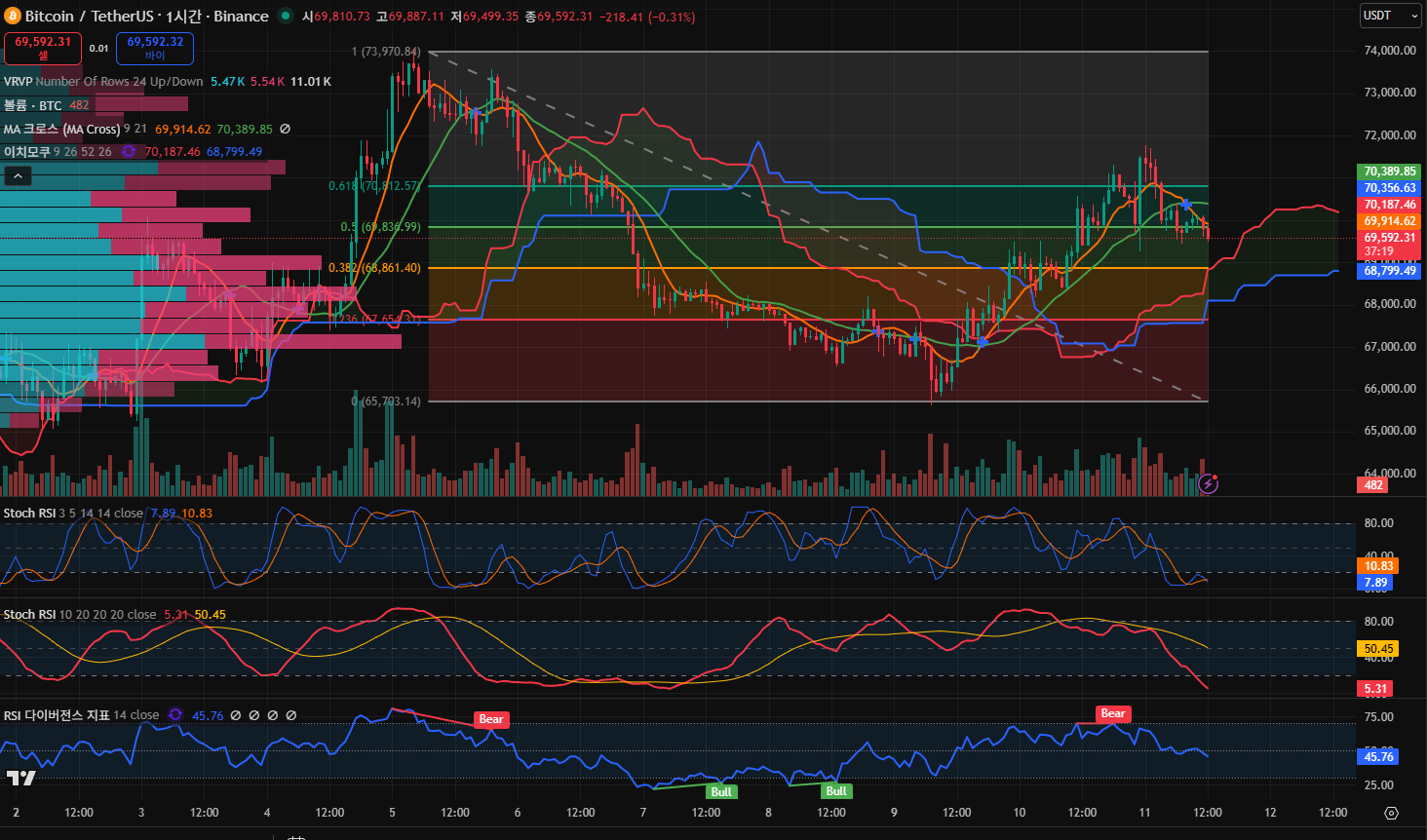Click the first red Bear divergence label
The image size is (1427, 840).
pos(491,719)
